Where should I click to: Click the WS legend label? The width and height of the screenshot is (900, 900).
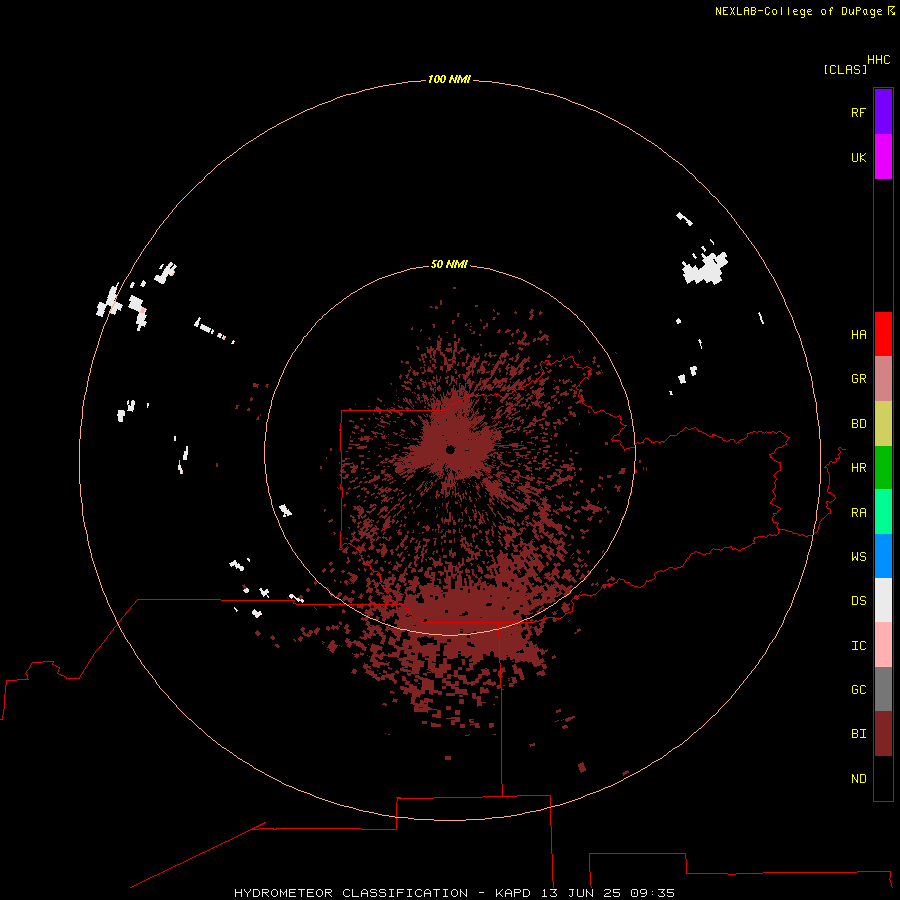coord(858,556)
